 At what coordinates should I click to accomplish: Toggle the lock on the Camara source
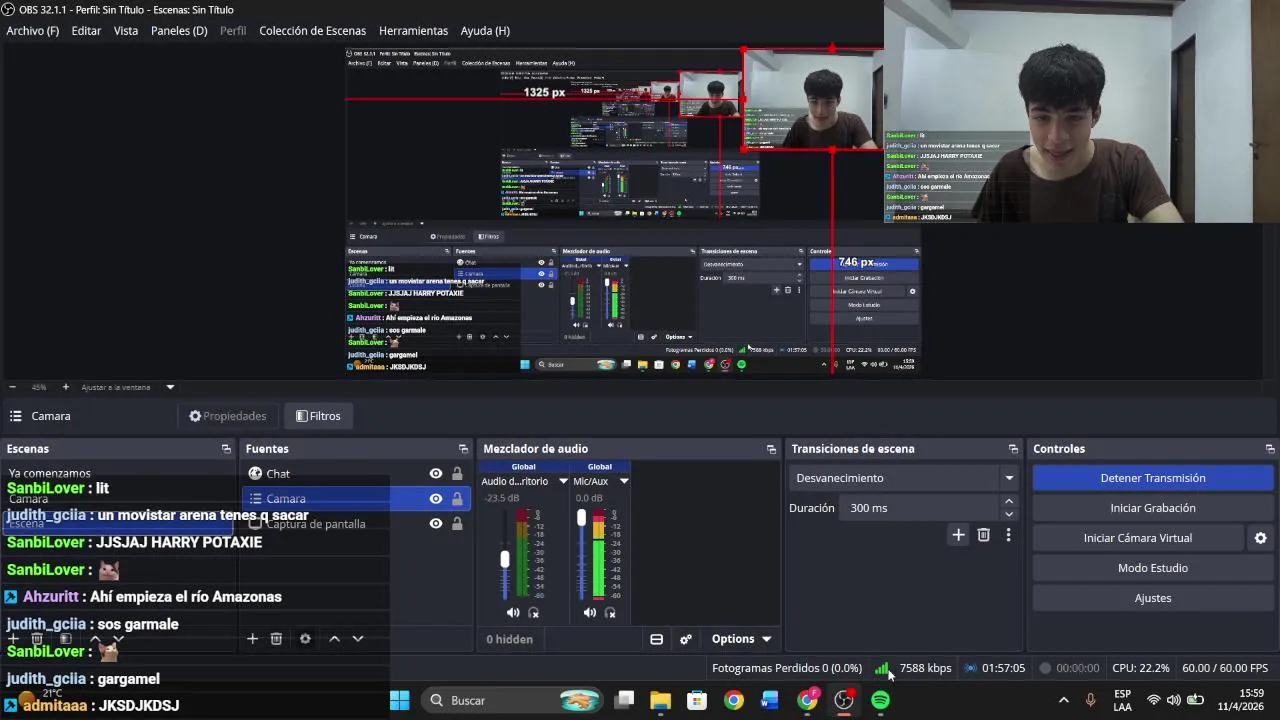pyautogui.click(x=457, y=499)
